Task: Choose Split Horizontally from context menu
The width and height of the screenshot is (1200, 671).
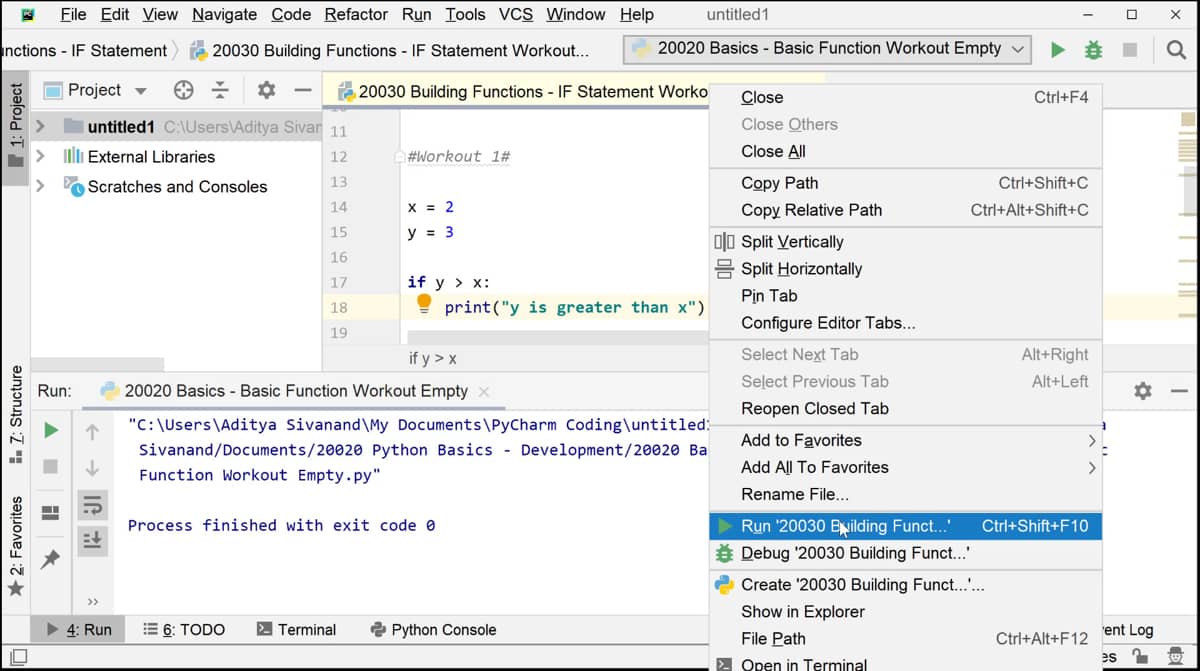Action: point(906,269)
